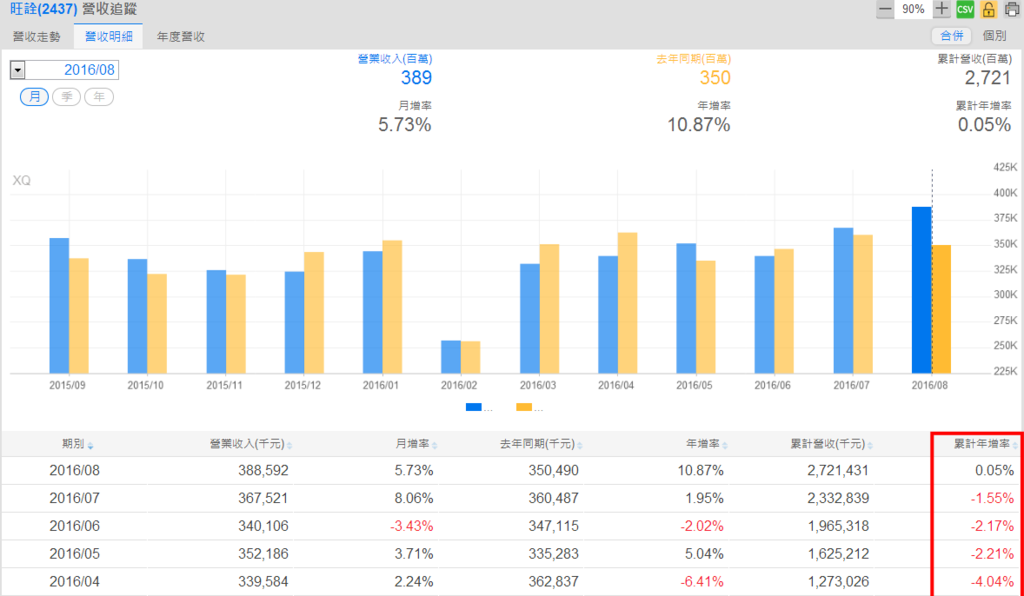
Task: Switch to 合併 consolidated view
Action: click(952, 37)
